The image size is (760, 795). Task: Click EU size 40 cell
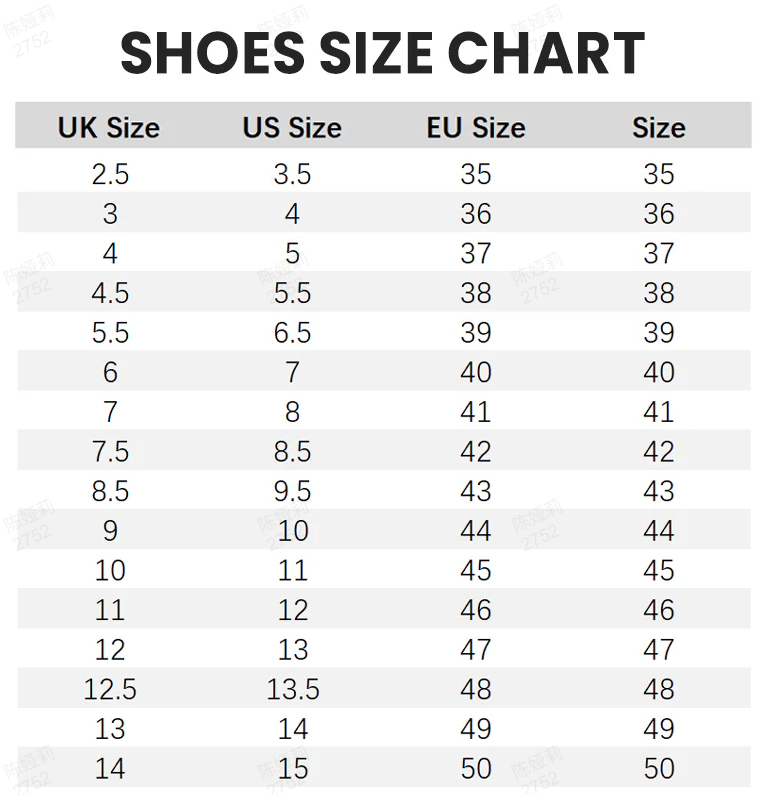pos(476,372)
